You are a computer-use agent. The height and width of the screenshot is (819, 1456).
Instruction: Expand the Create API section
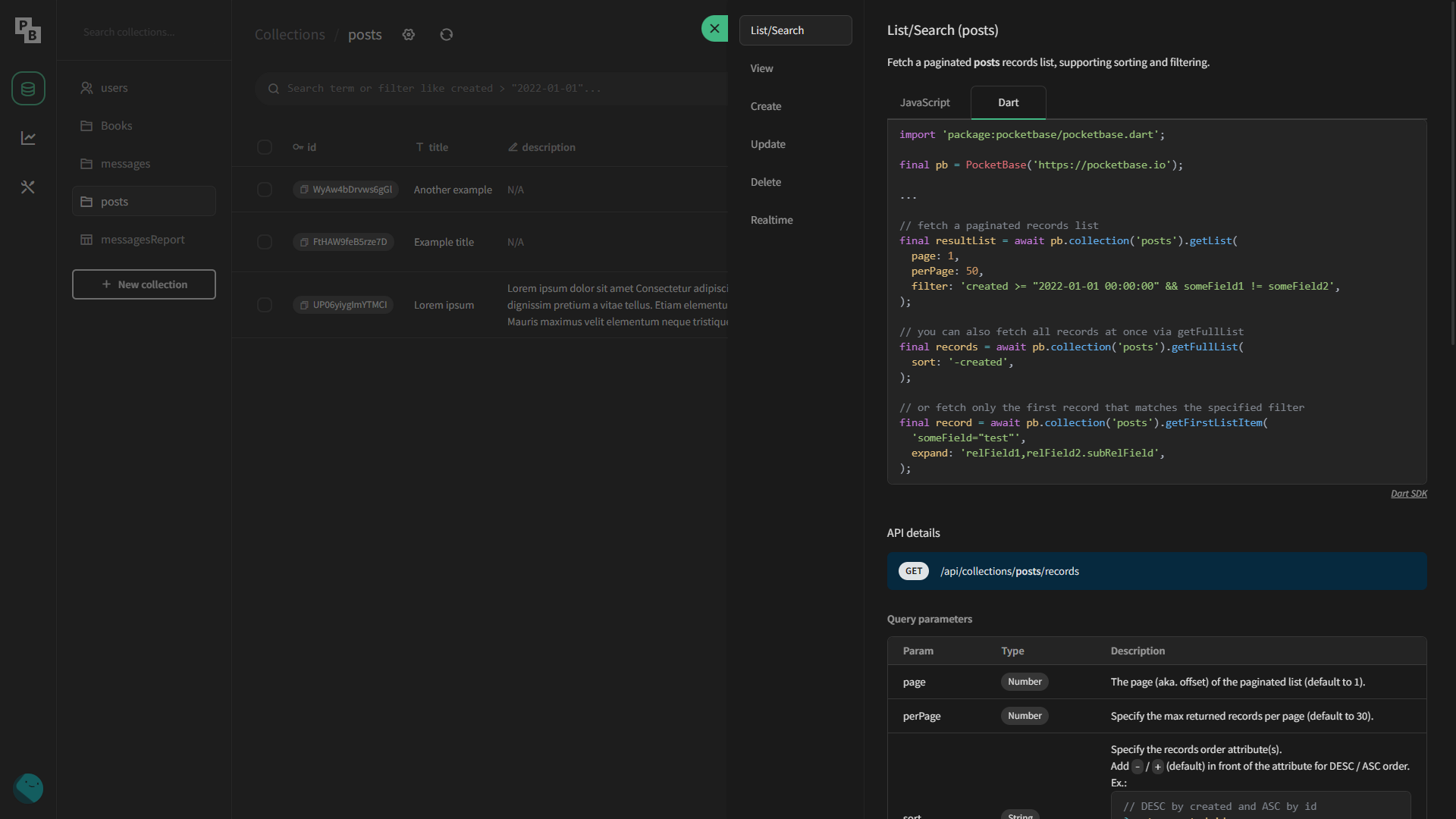click(x=765, y=106)
